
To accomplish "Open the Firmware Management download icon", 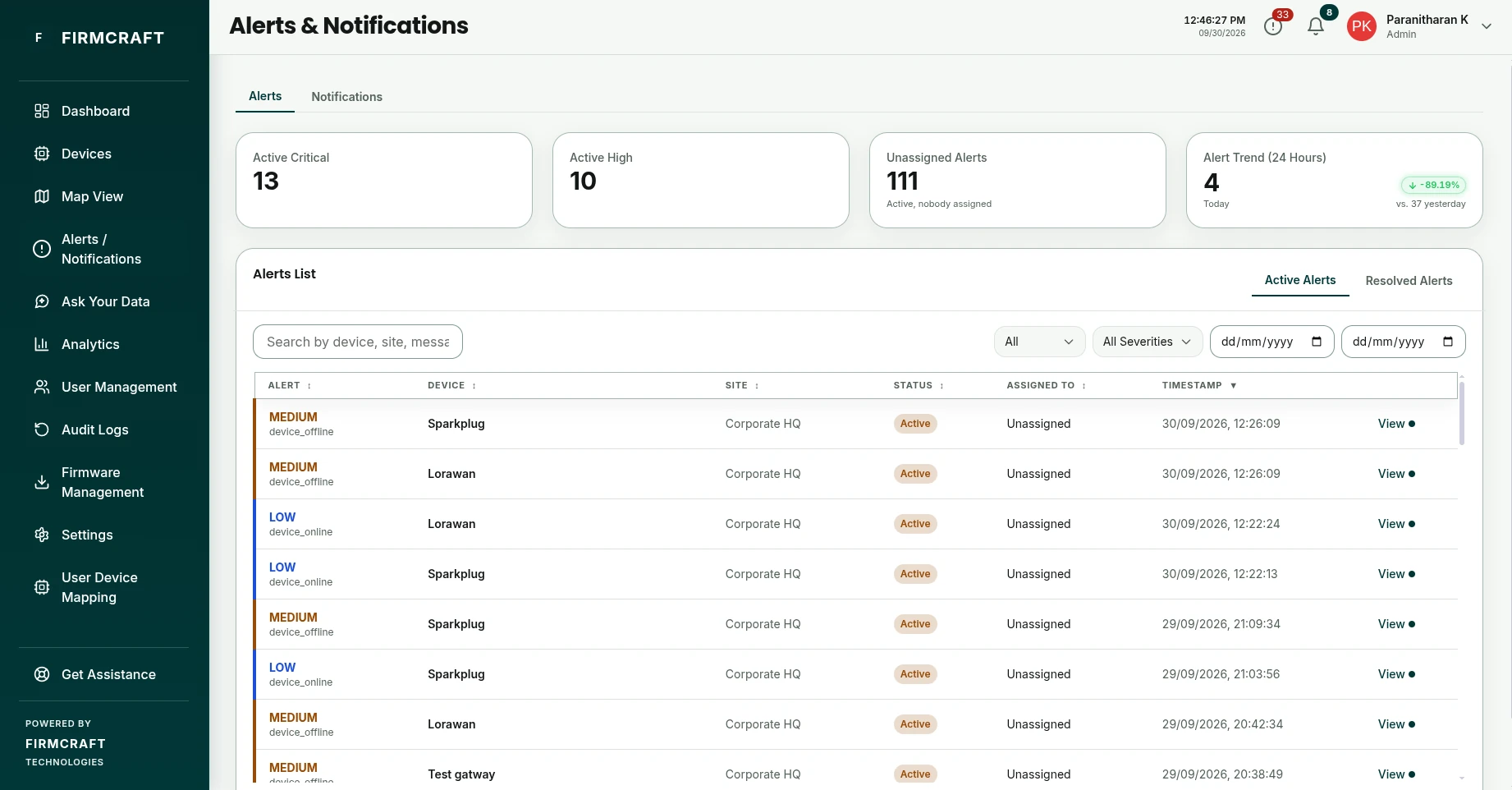I will click(x=42, y=482).
